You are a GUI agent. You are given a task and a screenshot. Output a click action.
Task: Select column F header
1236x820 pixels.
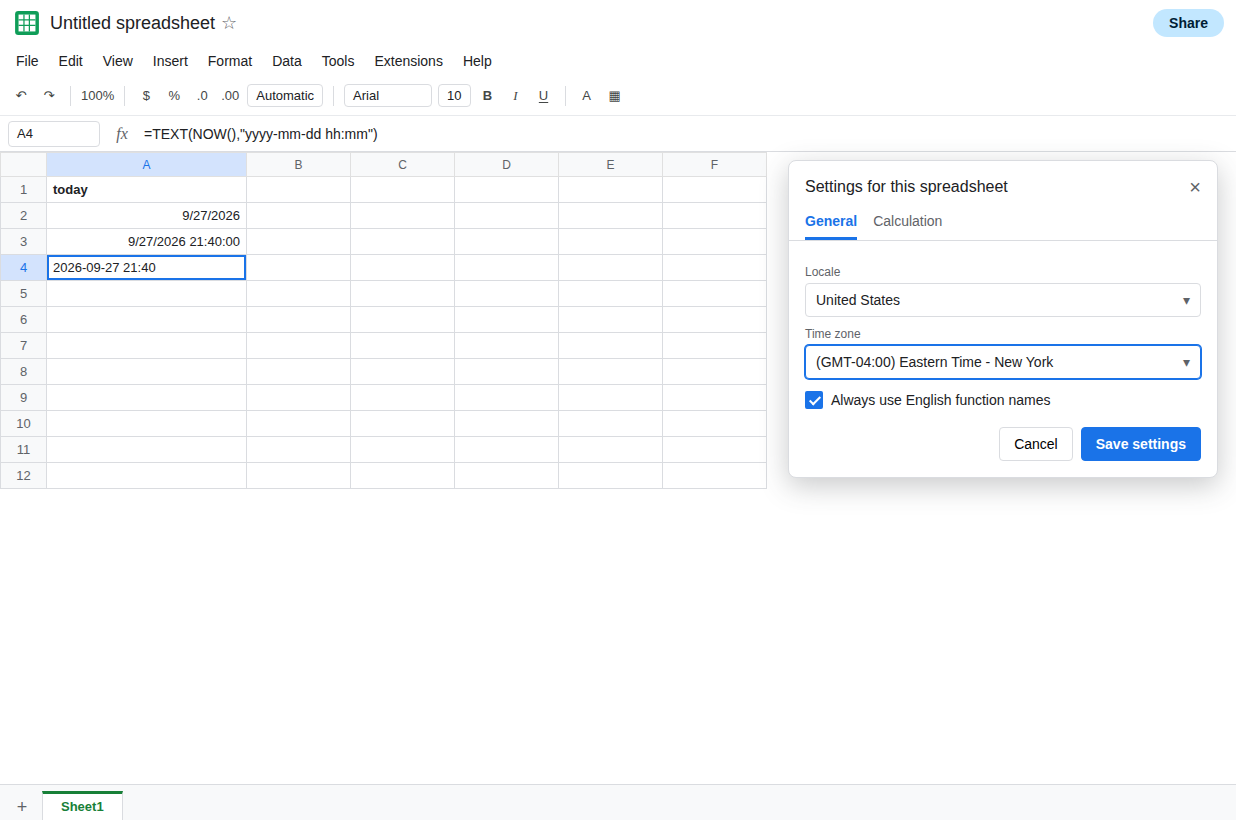pos(714,165)
